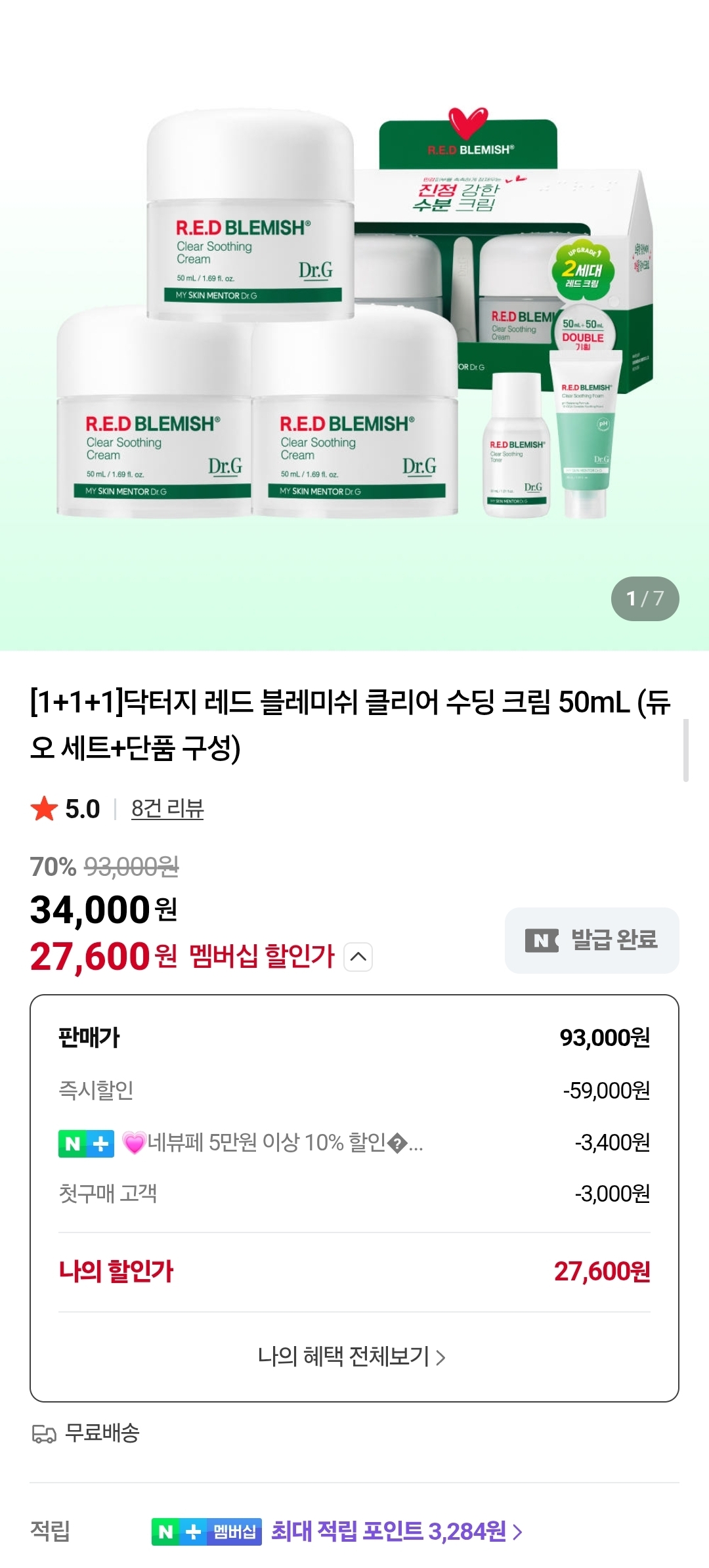Screen dimensions: 709x1568
Task: Tap the red 멤버십 할인가 label
Action: point(262,957)
